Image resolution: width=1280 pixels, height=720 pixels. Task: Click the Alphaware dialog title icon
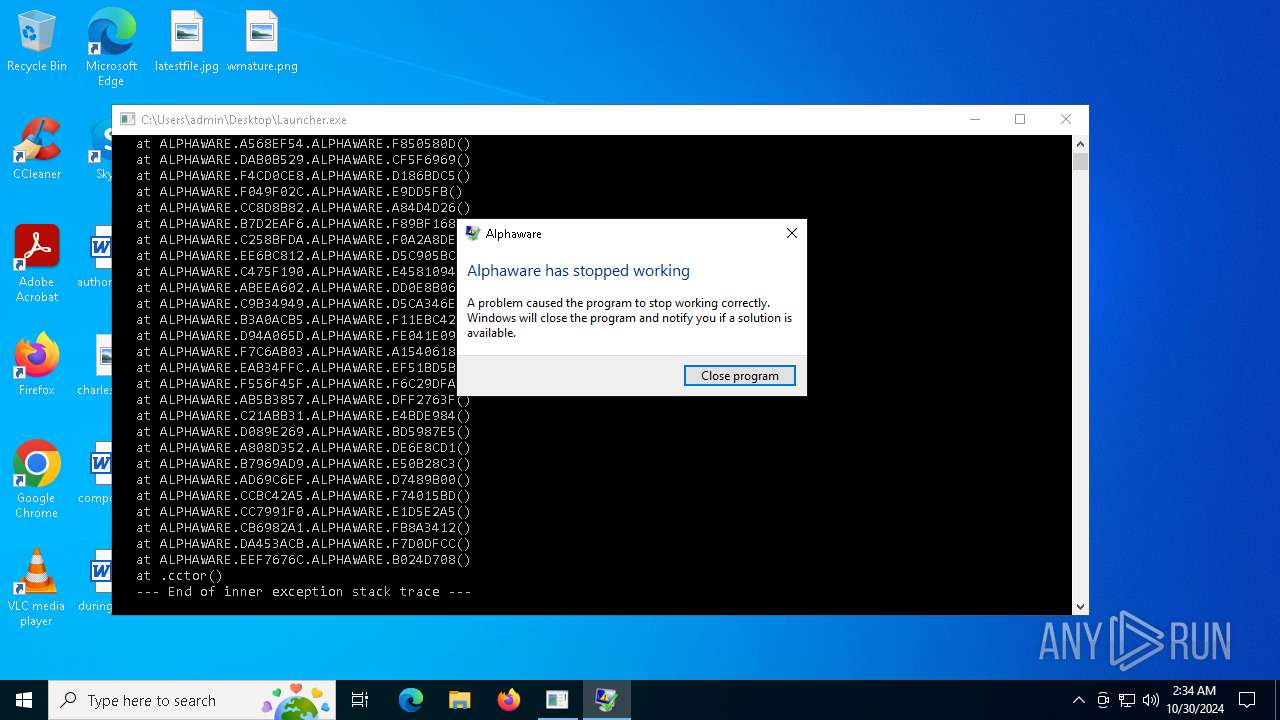[x=473, y=233]
